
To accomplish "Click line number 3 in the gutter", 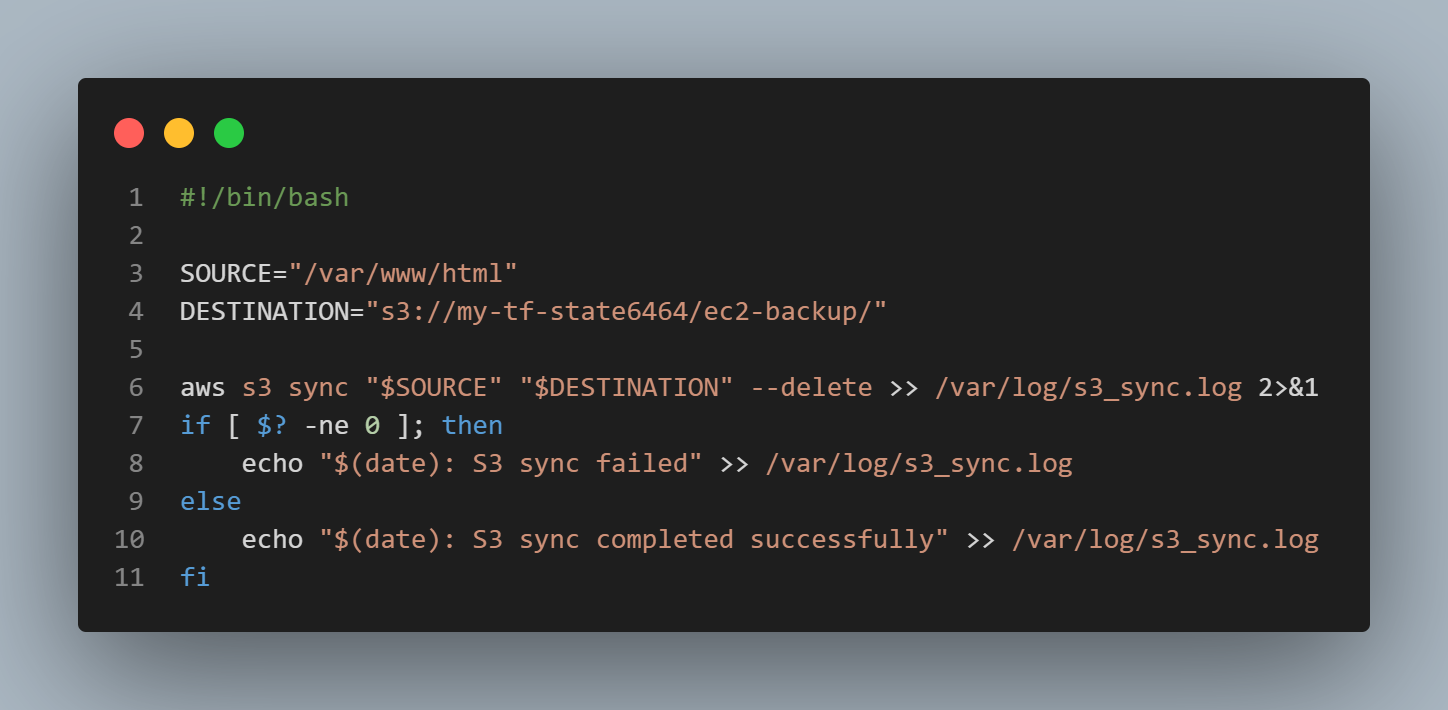I will 135,273.
